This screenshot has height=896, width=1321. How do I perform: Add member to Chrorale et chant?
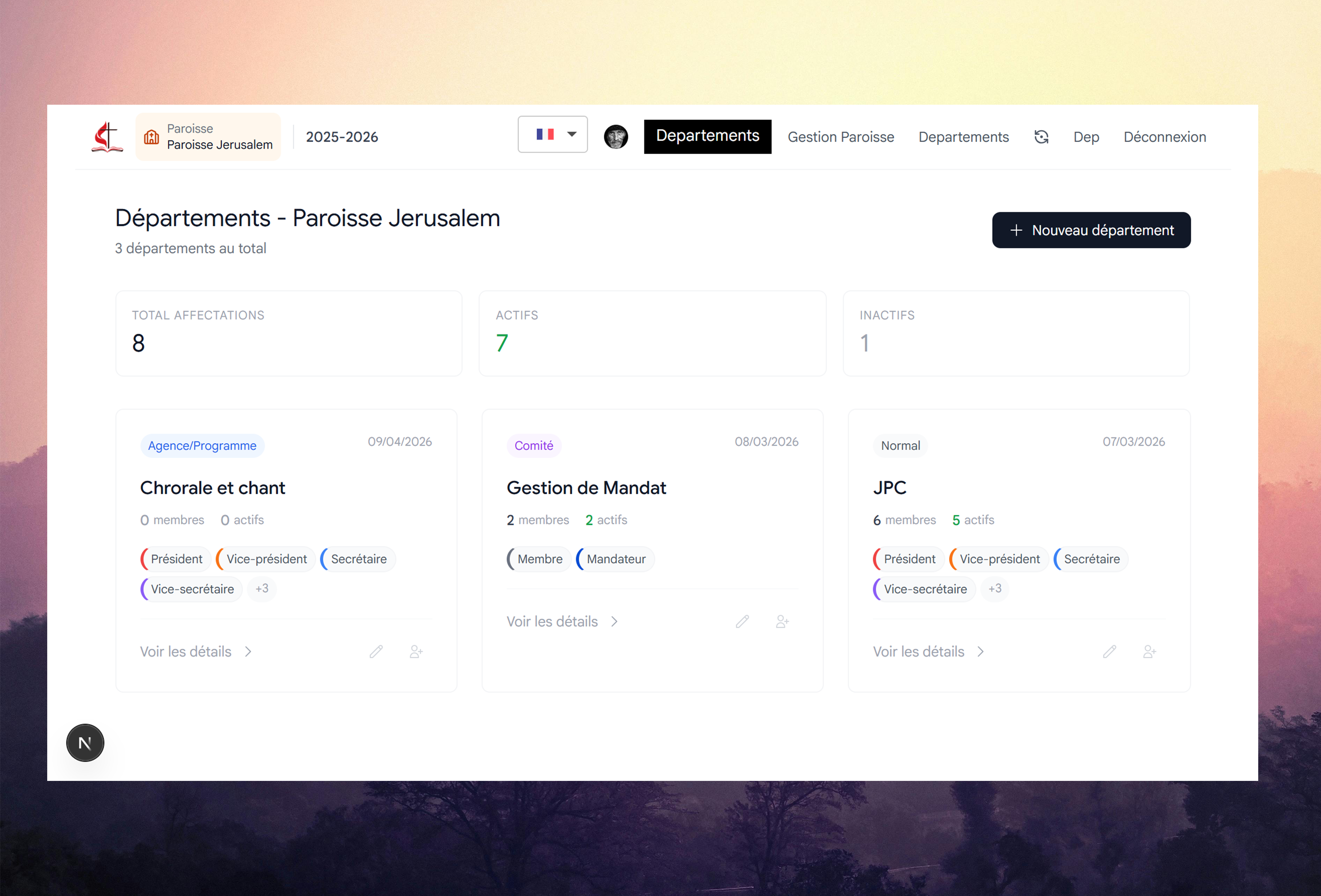pos(416,652)
